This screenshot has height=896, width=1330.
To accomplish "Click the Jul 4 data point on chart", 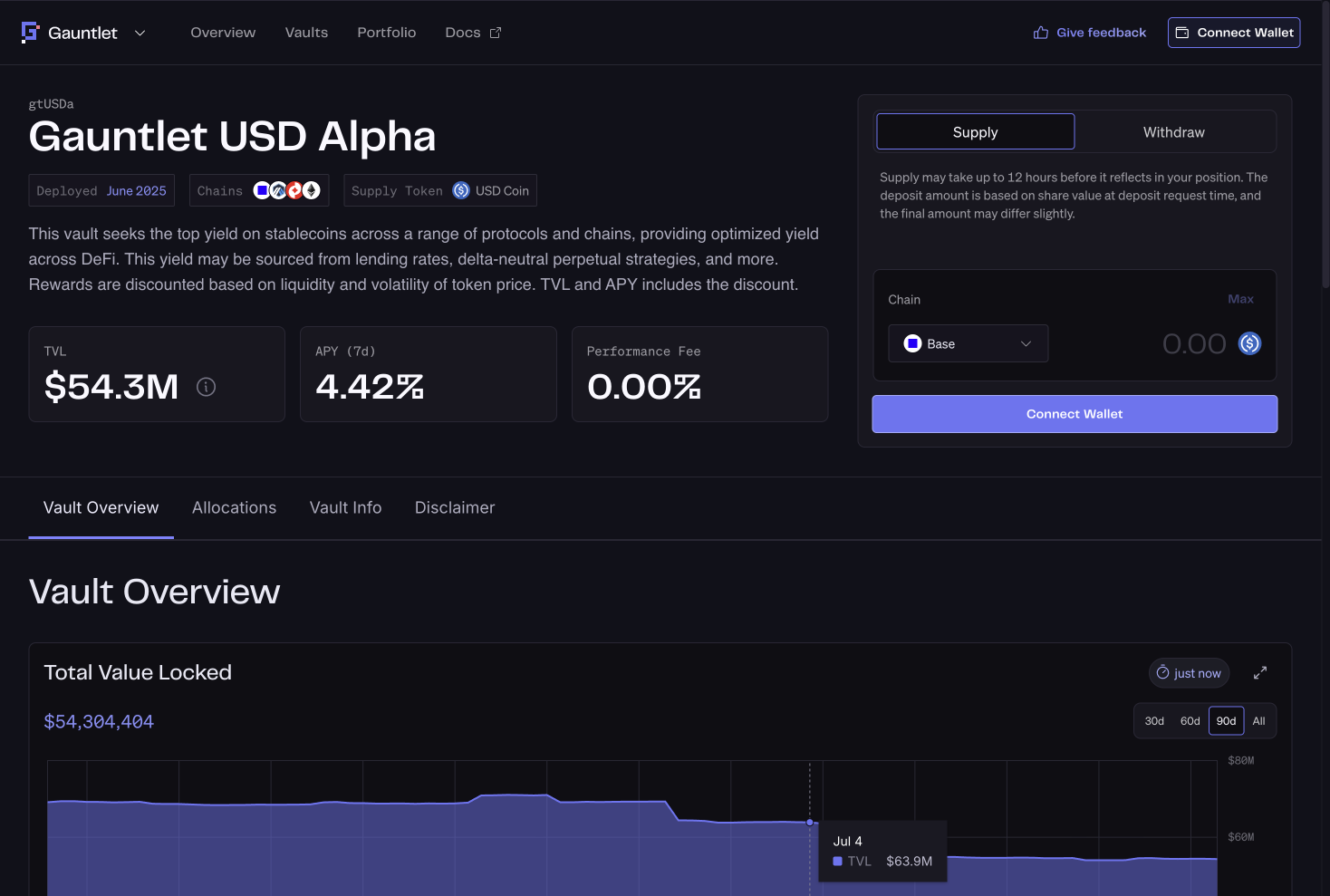I will click(x=810, y=823).
